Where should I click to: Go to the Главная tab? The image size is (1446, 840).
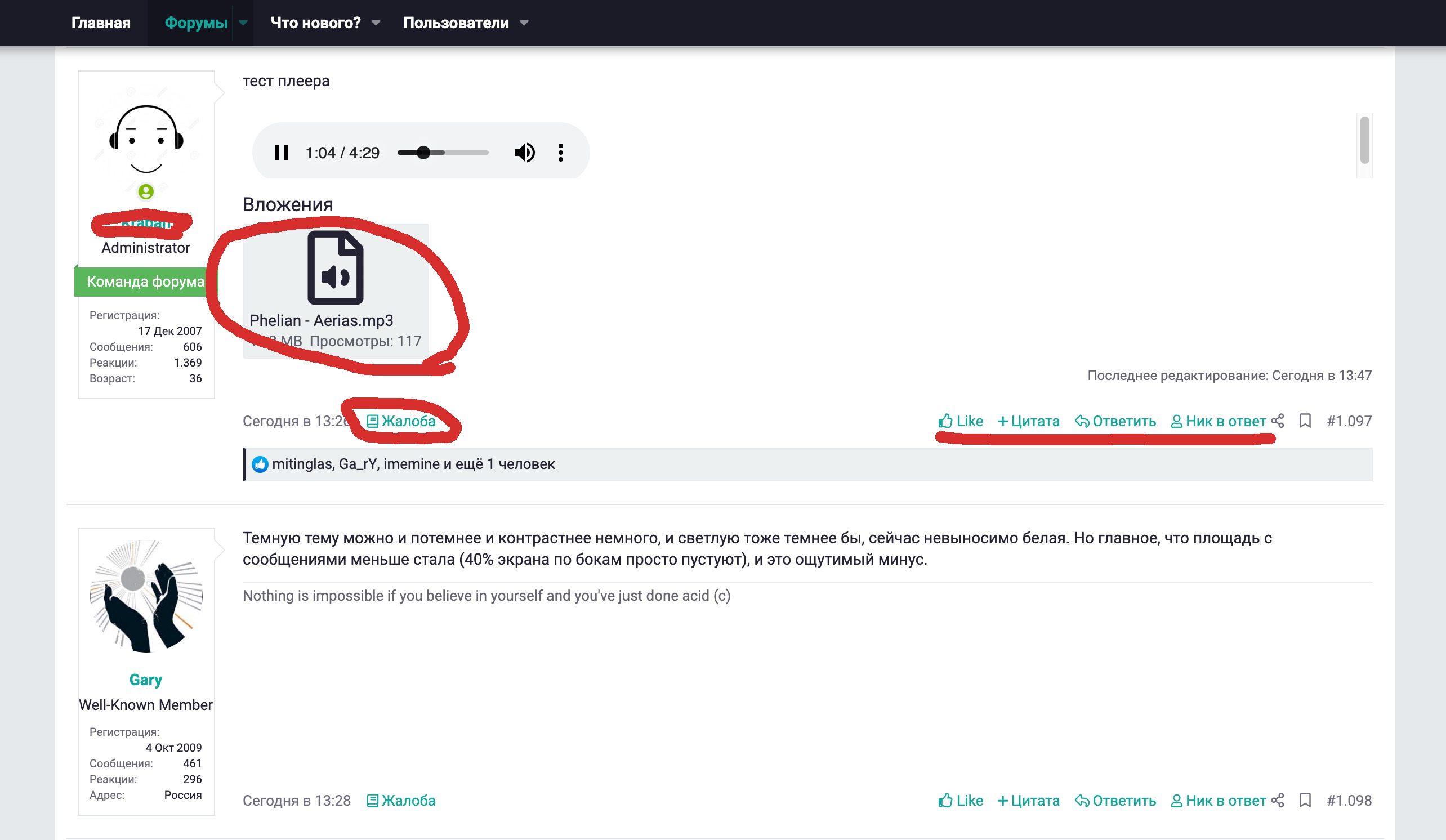tap(101, 23)
